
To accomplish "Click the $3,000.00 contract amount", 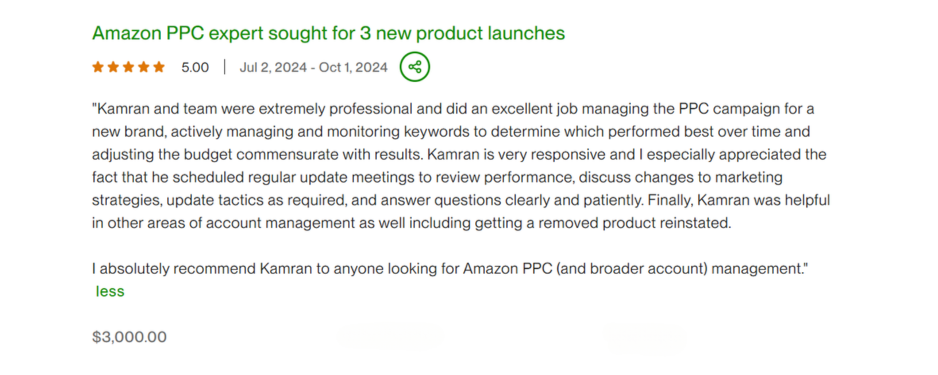I will point(129,337).
